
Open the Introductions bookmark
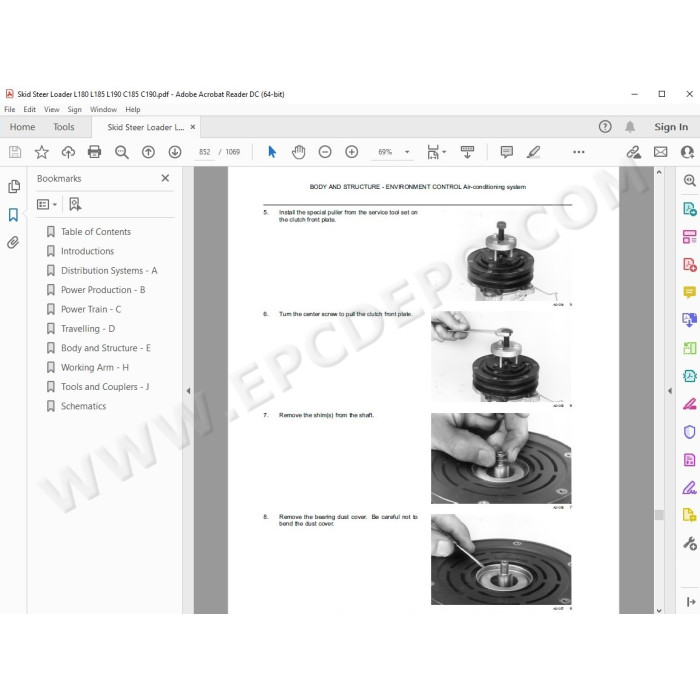pos(88,251)
